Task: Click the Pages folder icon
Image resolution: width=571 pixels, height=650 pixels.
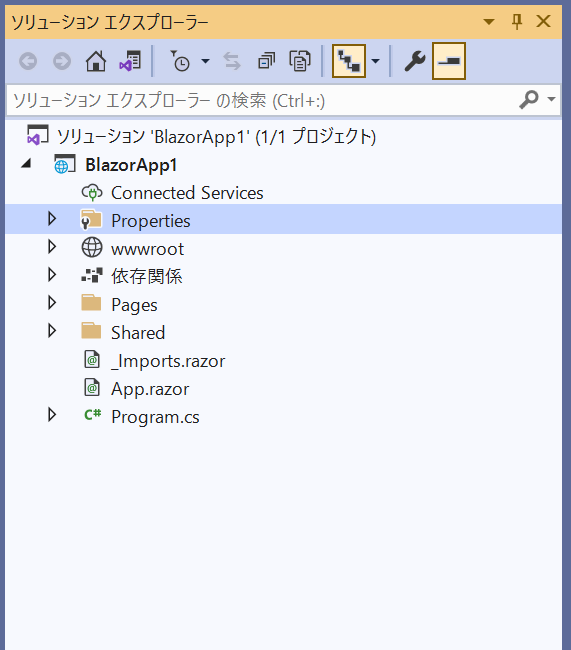Action: (91, 303)
